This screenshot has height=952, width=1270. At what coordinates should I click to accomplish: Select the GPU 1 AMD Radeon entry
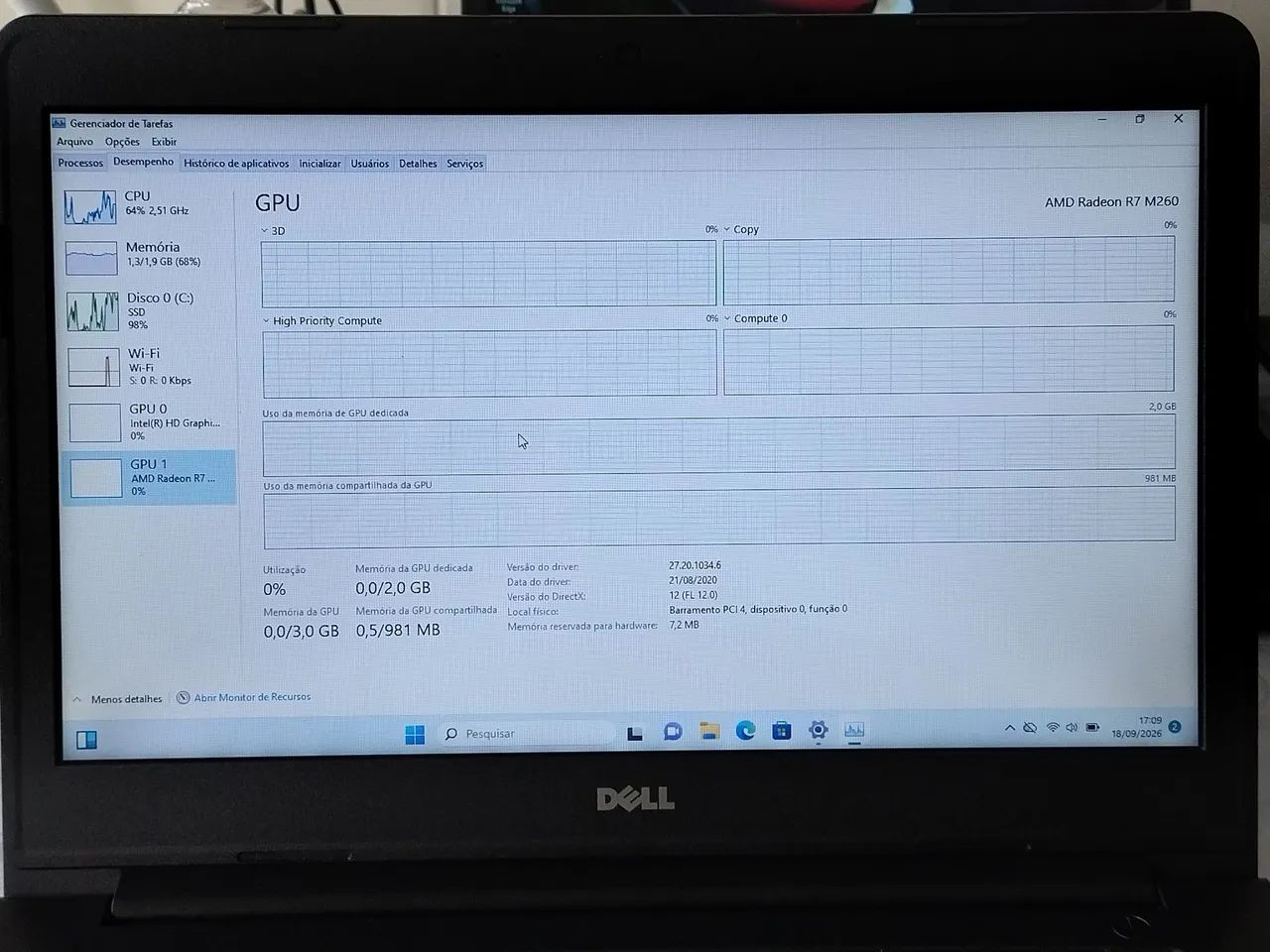149,477
